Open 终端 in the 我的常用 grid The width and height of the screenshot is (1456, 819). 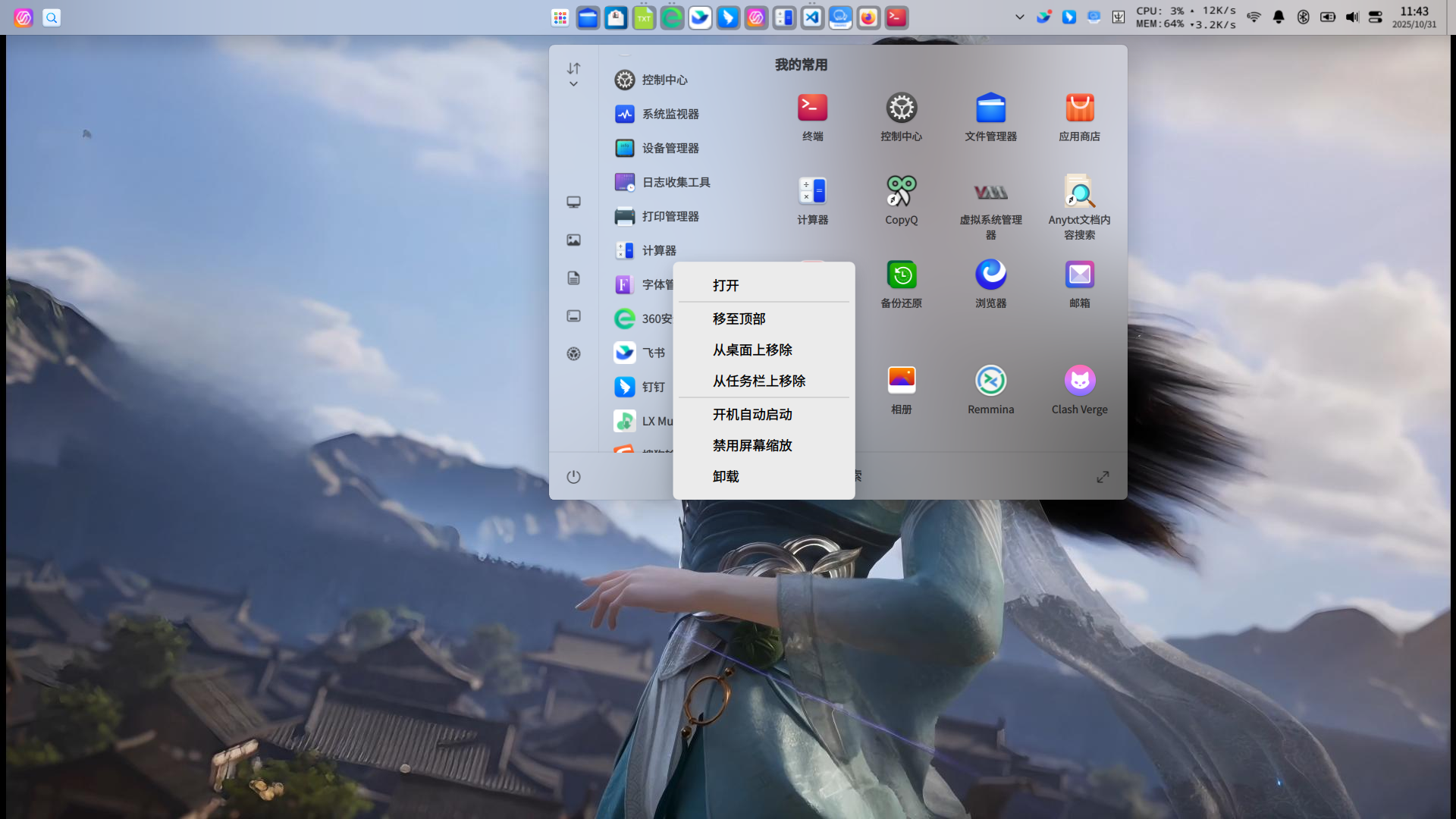click(x=812, y=118)
